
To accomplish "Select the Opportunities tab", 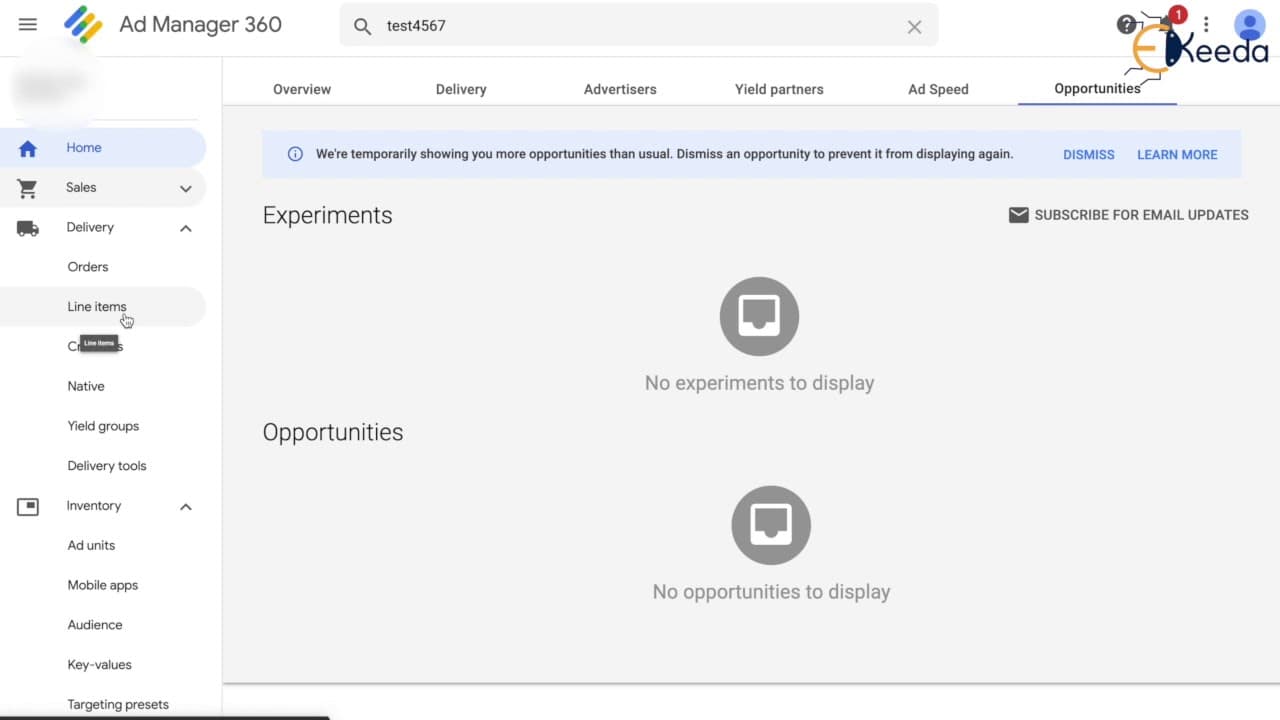I will point(1097,88).
